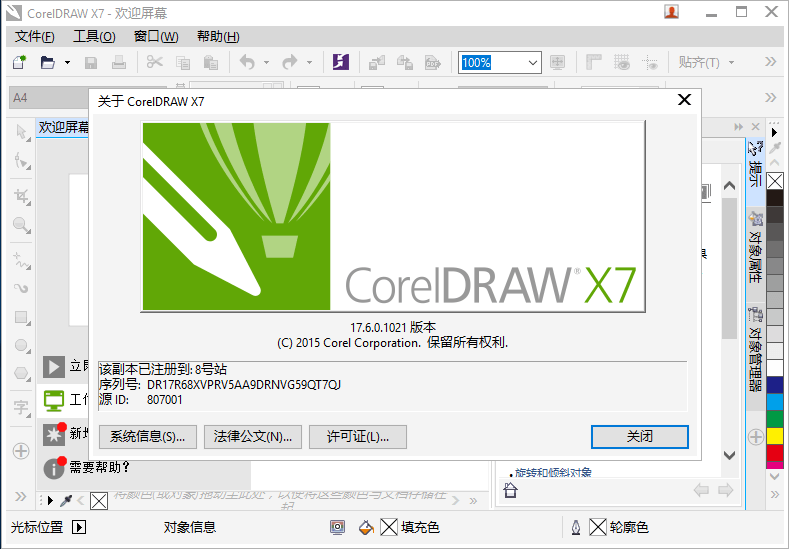Expand the Open recent dropdown arrow
The image size is (789, 549).
pos(67,63)
